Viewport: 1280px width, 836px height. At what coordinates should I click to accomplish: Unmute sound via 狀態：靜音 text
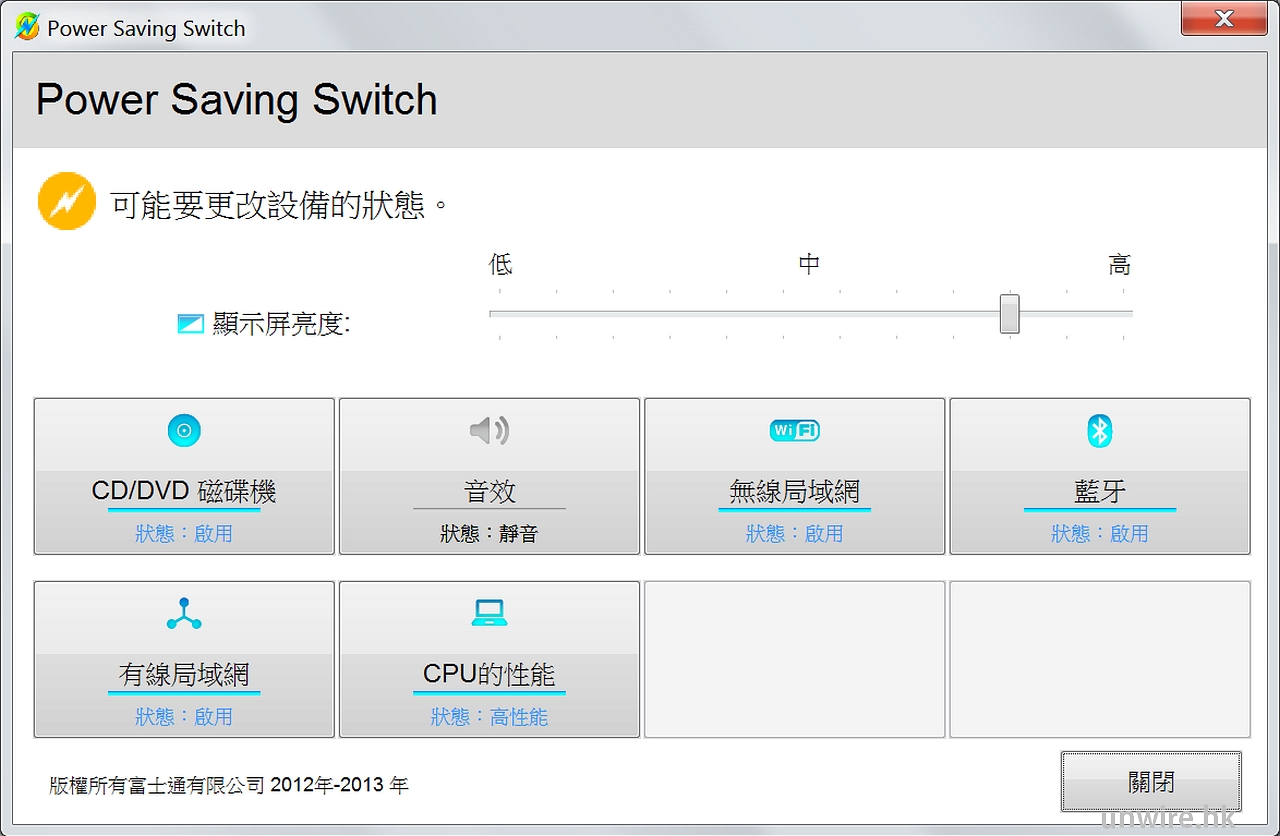(x=489, y=534)
